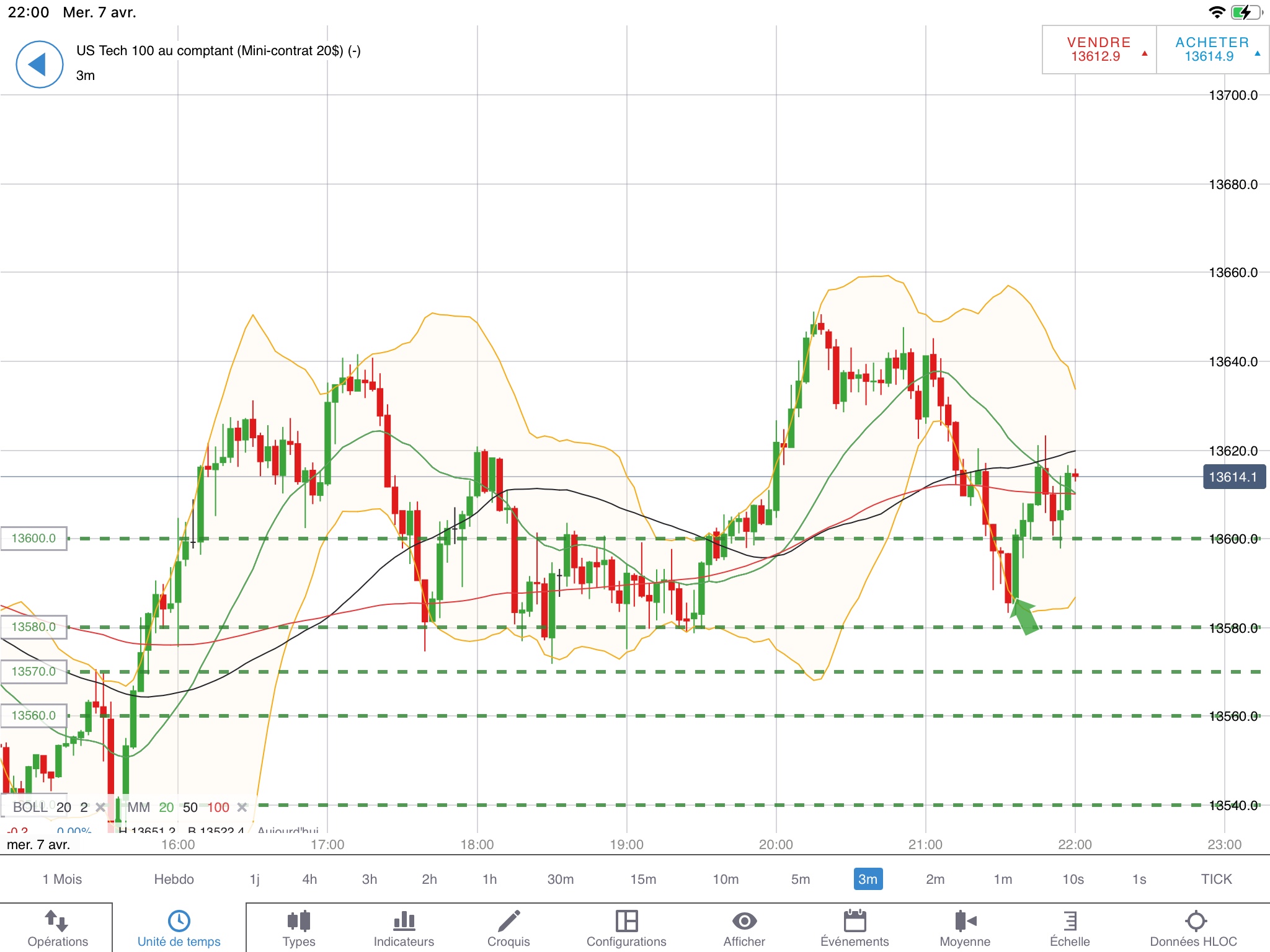Open Unité de temps clock icon
1270x952 pixels.
click(x=179, y=921)
